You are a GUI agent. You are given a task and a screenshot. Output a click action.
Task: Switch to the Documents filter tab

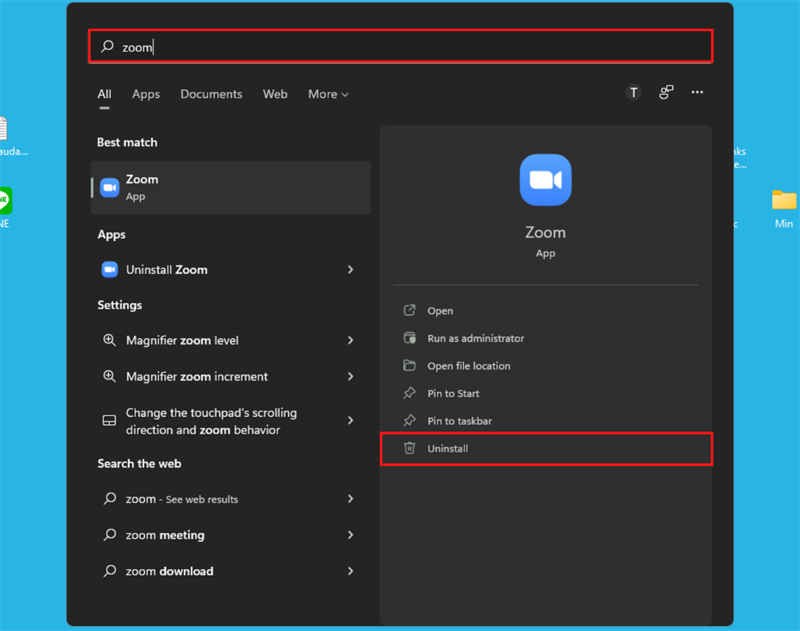211,93
